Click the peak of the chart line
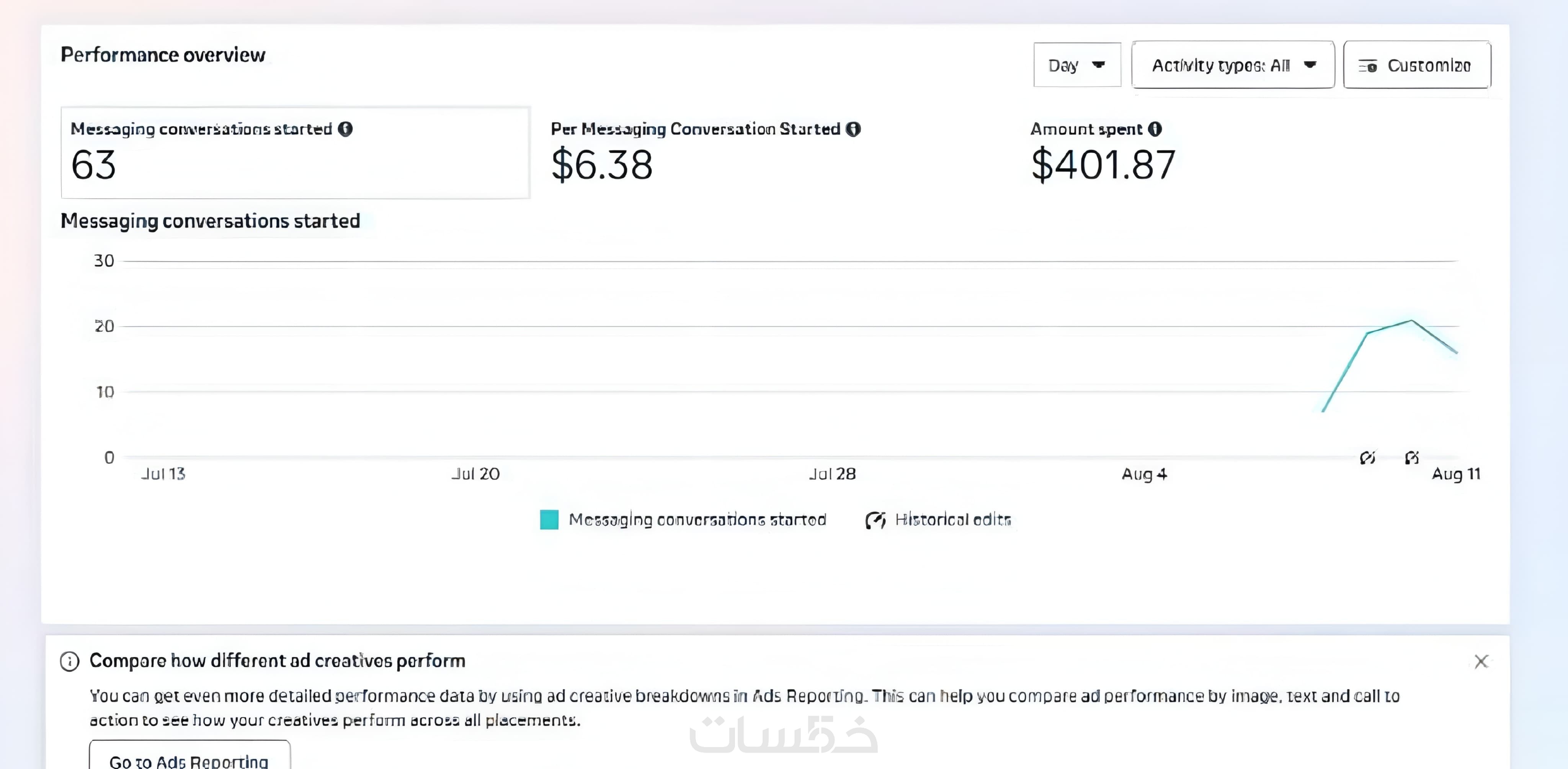This screenshot has width=1568, height=769. click(x=1411, y=321)
